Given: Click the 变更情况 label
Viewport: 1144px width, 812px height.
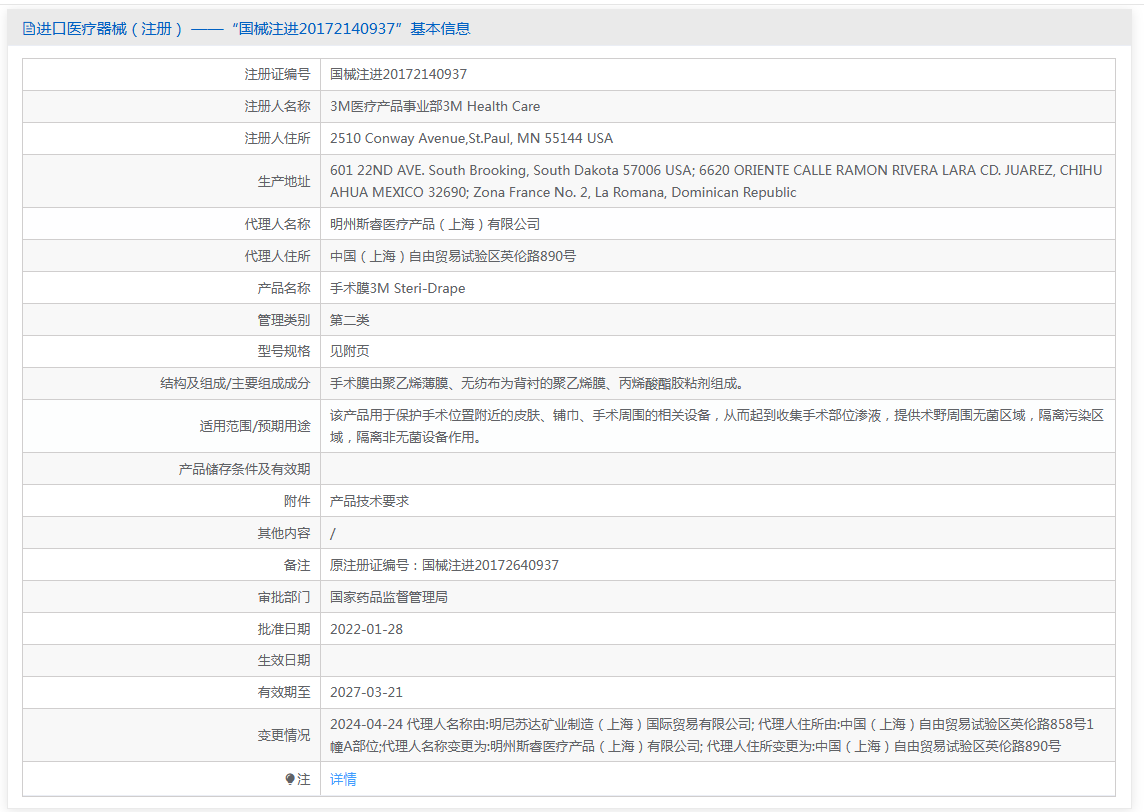Looking at the screenshot, I should [x=284, y=735].
